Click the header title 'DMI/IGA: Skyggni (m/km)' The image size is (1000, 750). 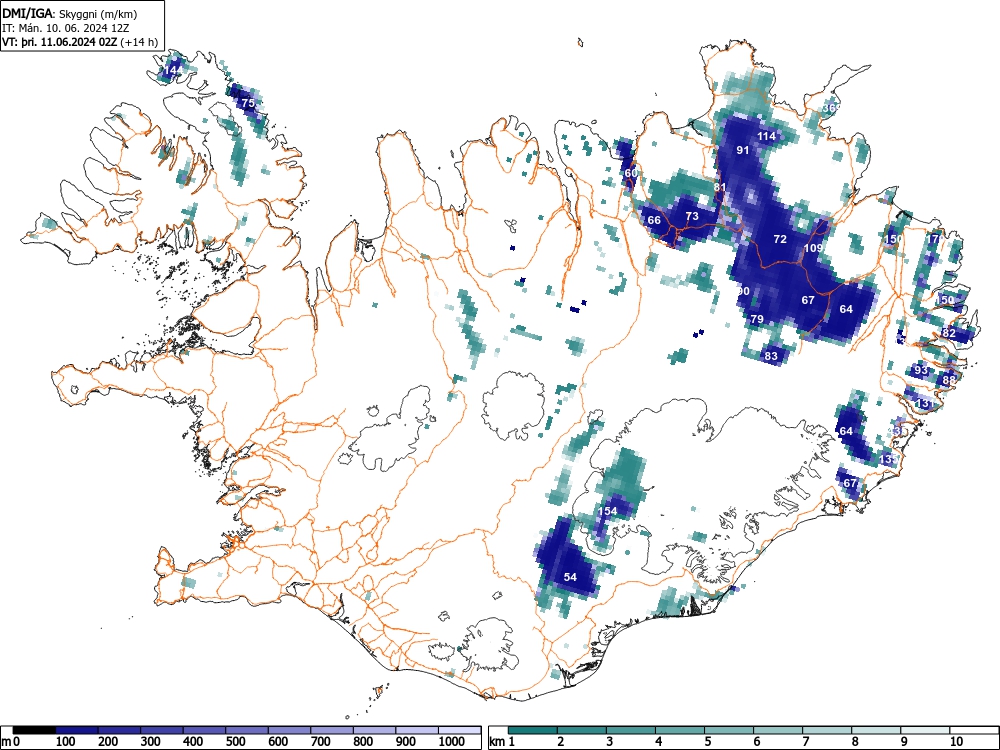[70, 13]
